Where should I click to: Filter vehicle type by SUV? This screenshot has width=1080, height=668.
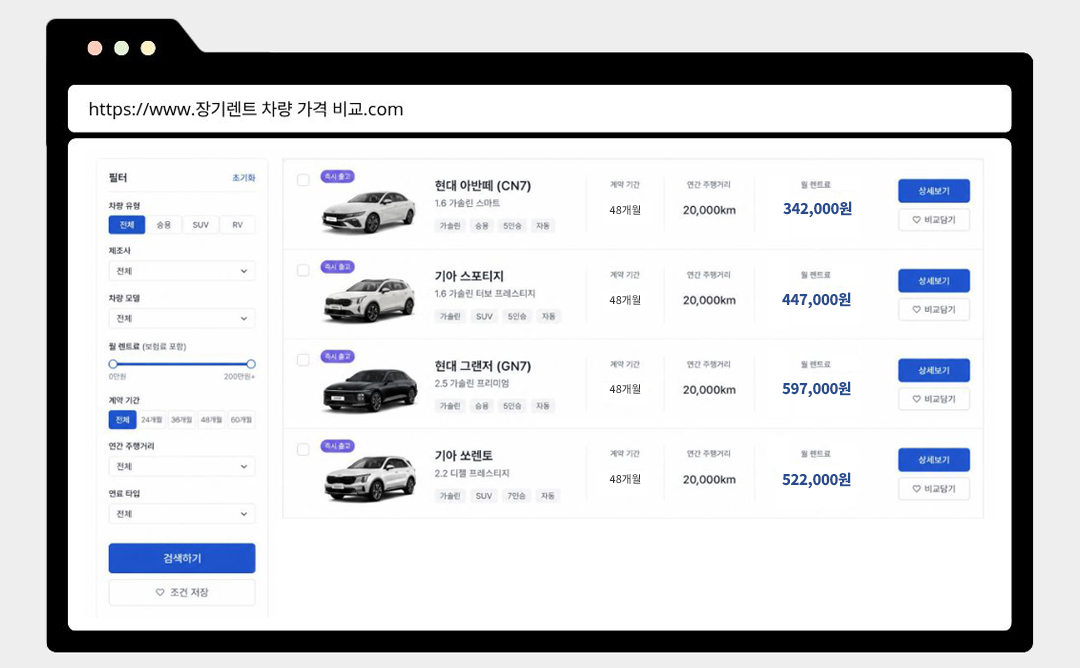pos(200,225)
